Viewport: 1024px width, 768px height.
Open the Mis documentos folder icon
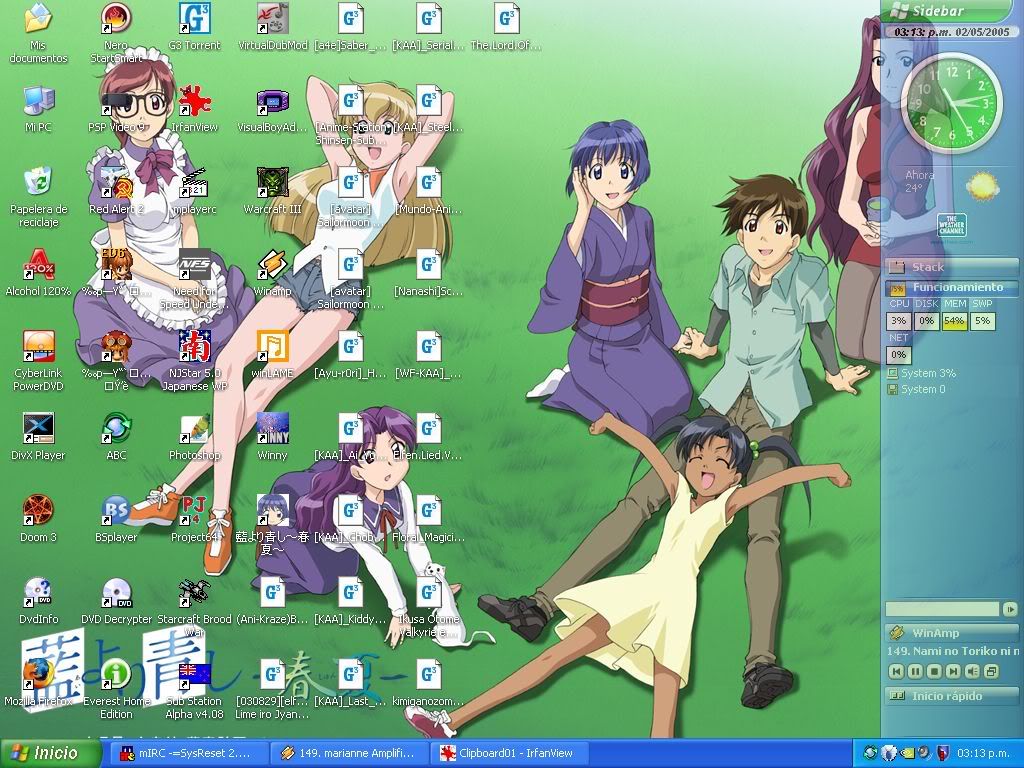click(38, 20)
